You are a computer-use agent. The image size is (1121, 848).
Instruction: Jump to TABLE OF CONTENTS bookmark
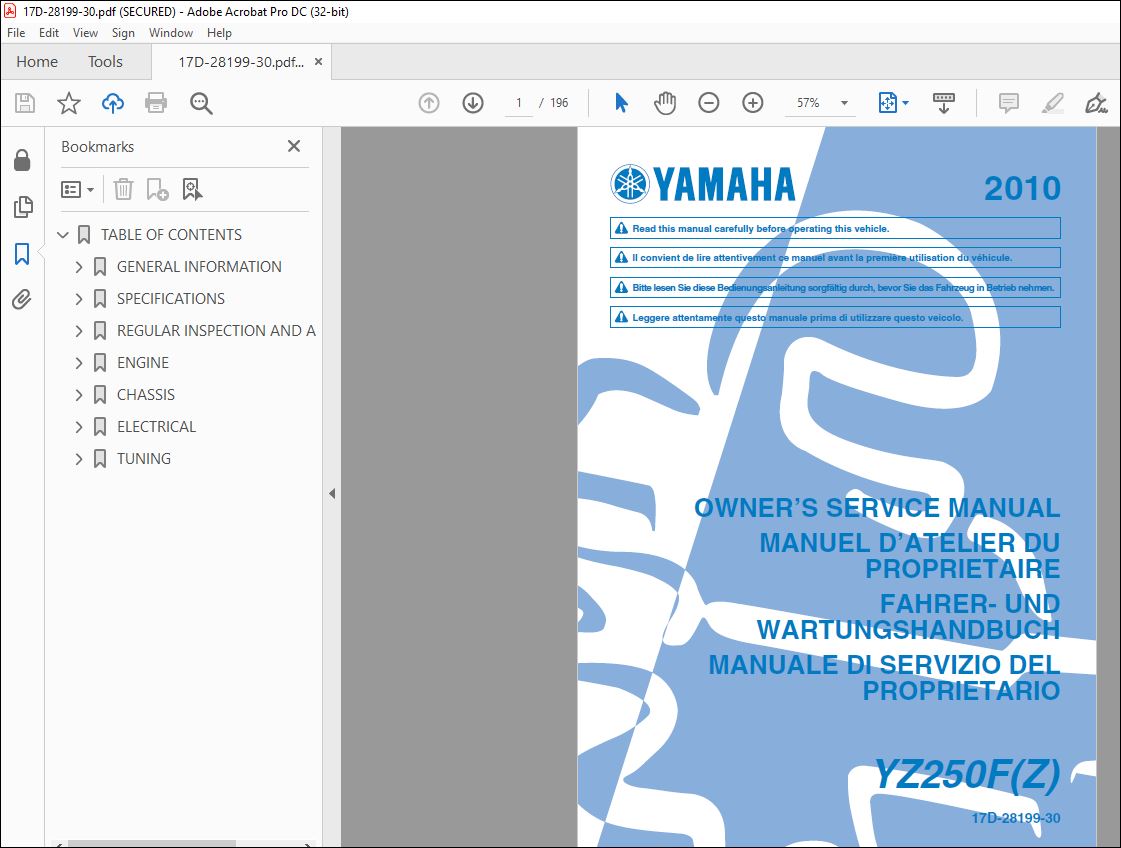pos(171,235)
